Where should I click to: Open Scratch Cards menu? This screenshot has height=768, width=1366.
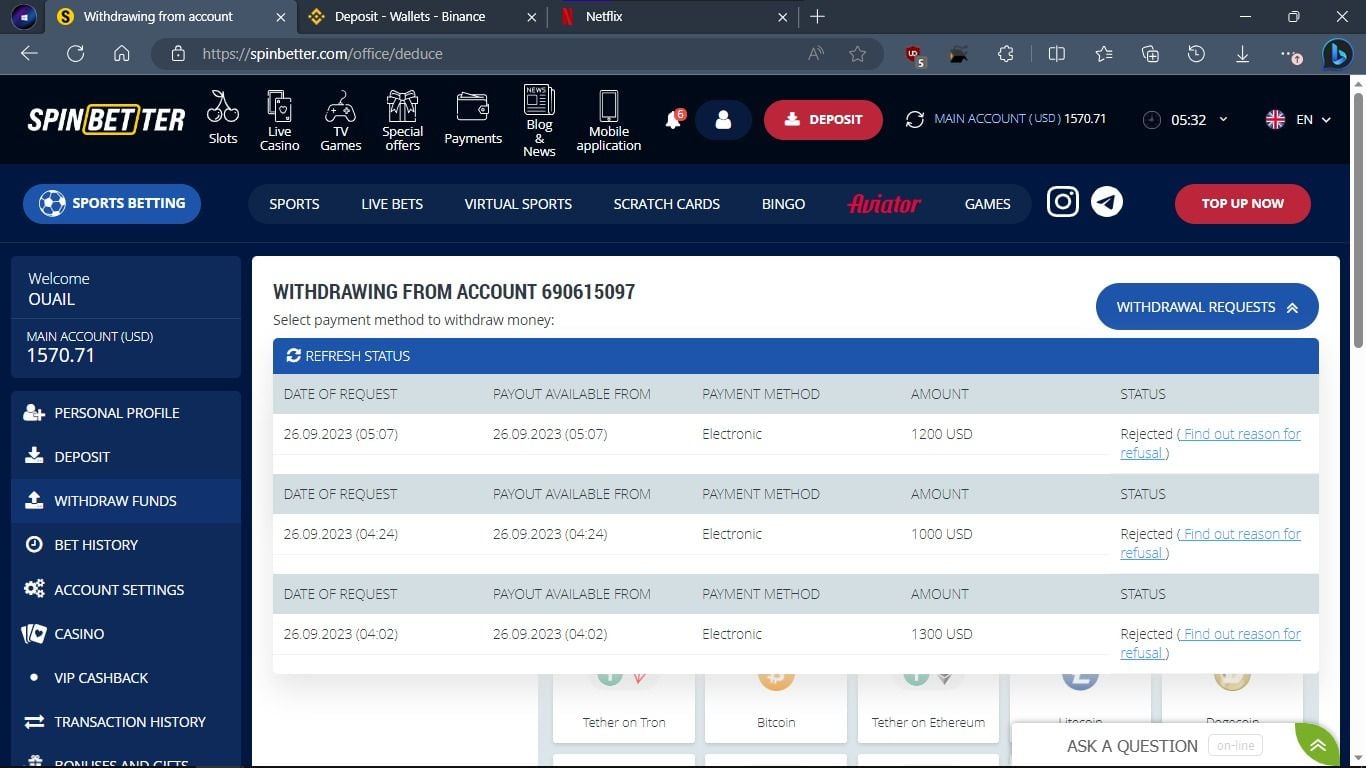(667, 203)
